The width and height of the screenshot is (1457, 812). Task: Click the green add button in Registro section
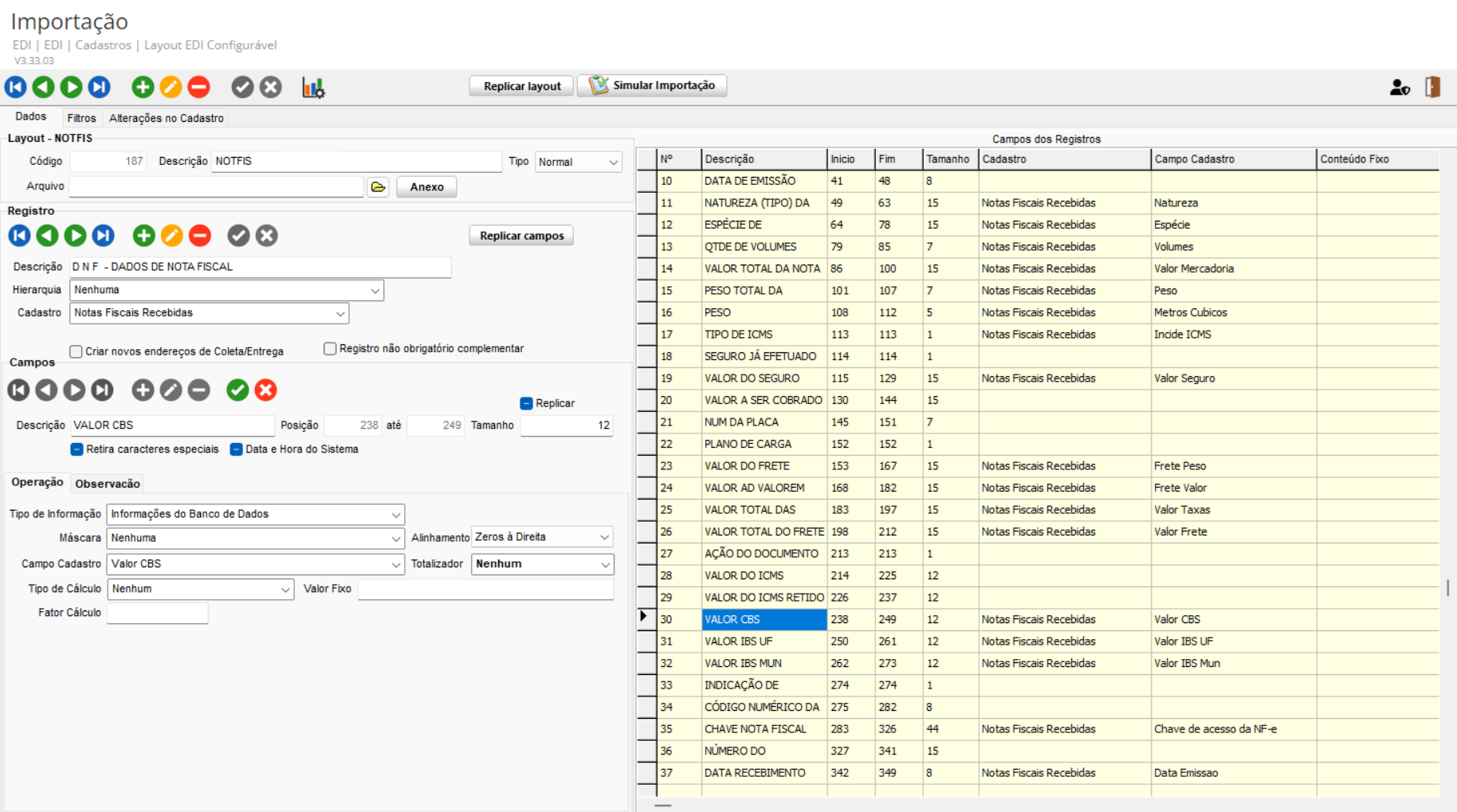(x=144, y=235)
